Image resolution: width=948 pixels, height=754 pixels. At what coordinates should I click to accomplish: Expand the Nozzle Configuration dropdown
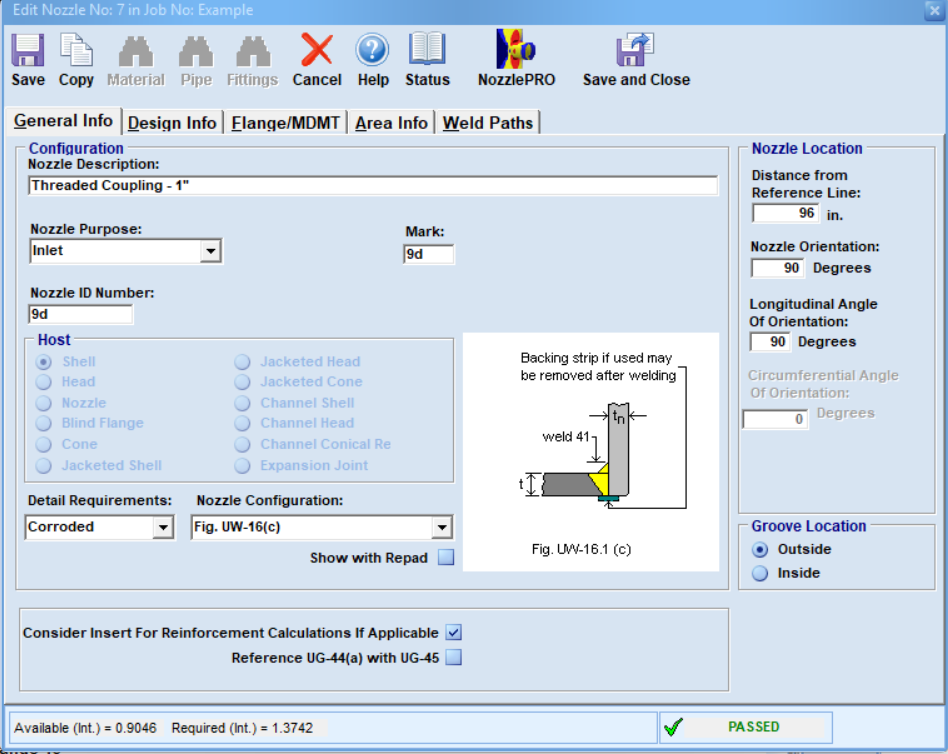point(443,526)
